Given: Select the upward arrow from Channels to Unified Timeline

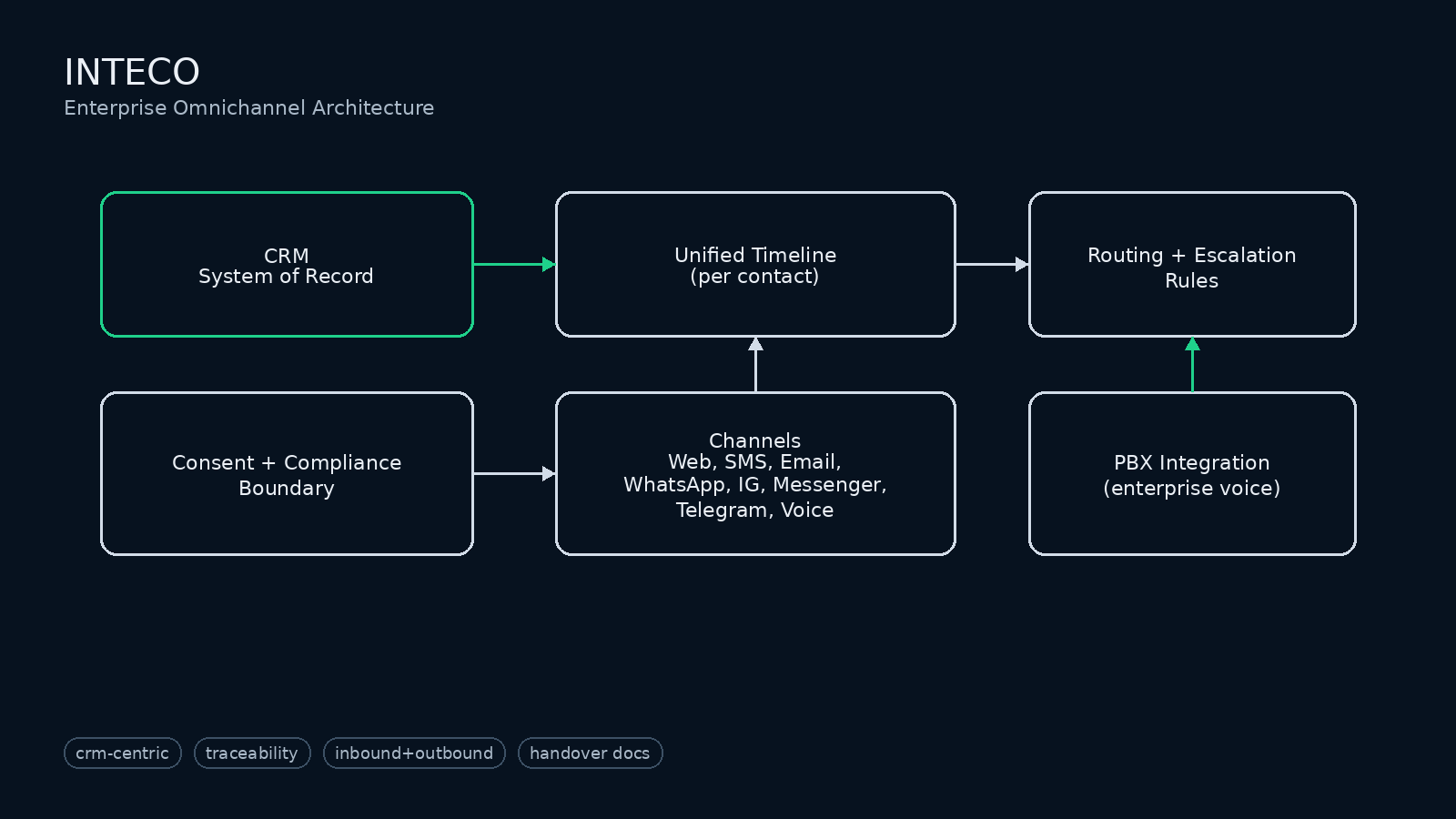Looking at the screenshot, I should pos(755,365).
